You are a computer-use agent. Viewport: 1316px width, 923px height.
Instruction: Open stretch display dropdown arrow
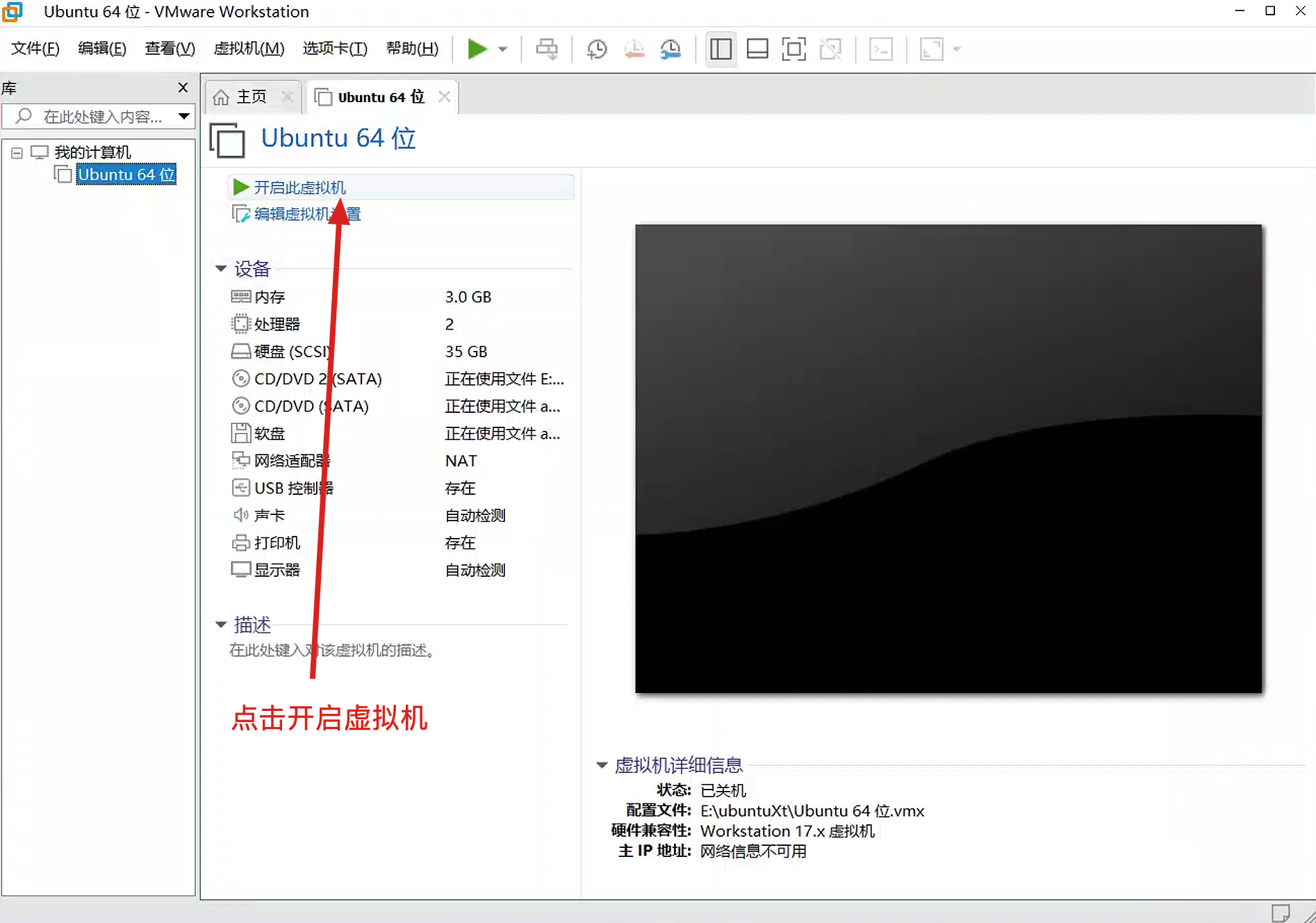click(x=957, y=49)
